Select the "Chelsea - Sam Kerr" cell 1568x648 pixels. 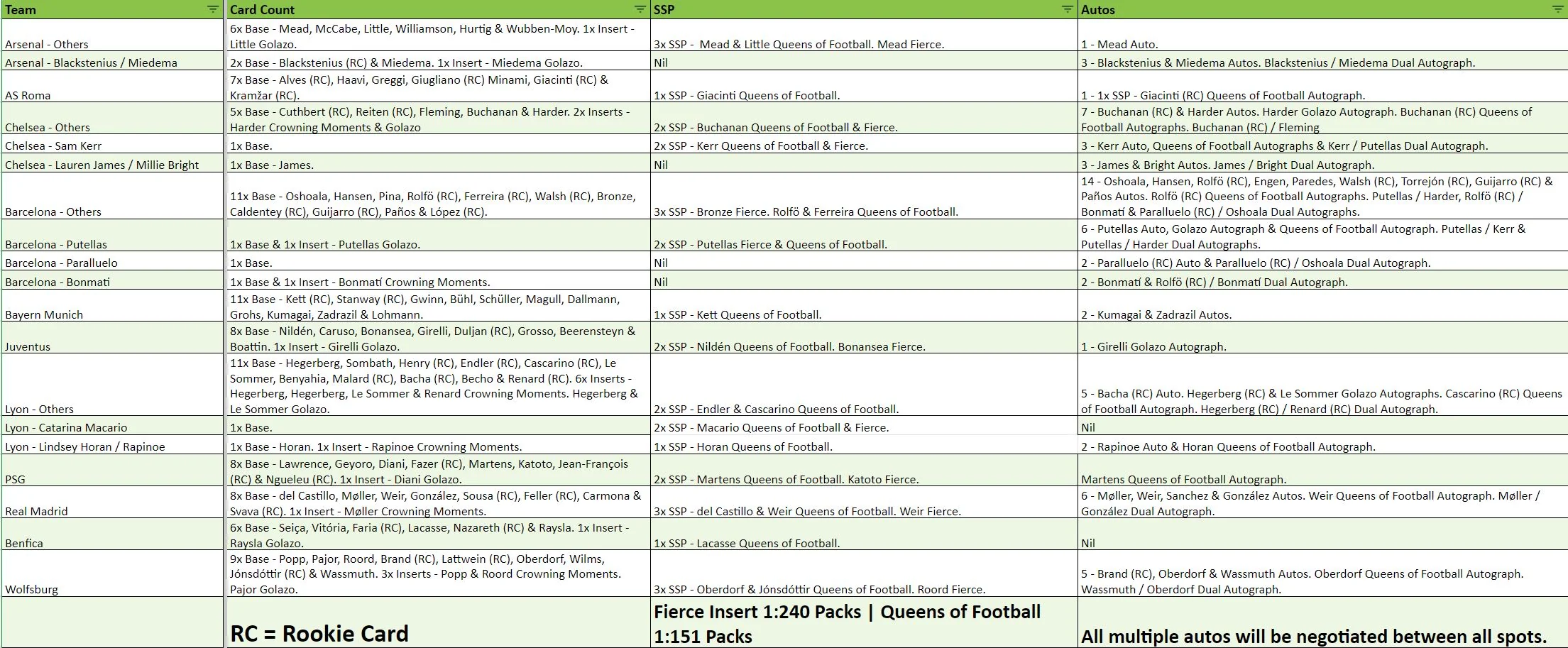(114, 145)
